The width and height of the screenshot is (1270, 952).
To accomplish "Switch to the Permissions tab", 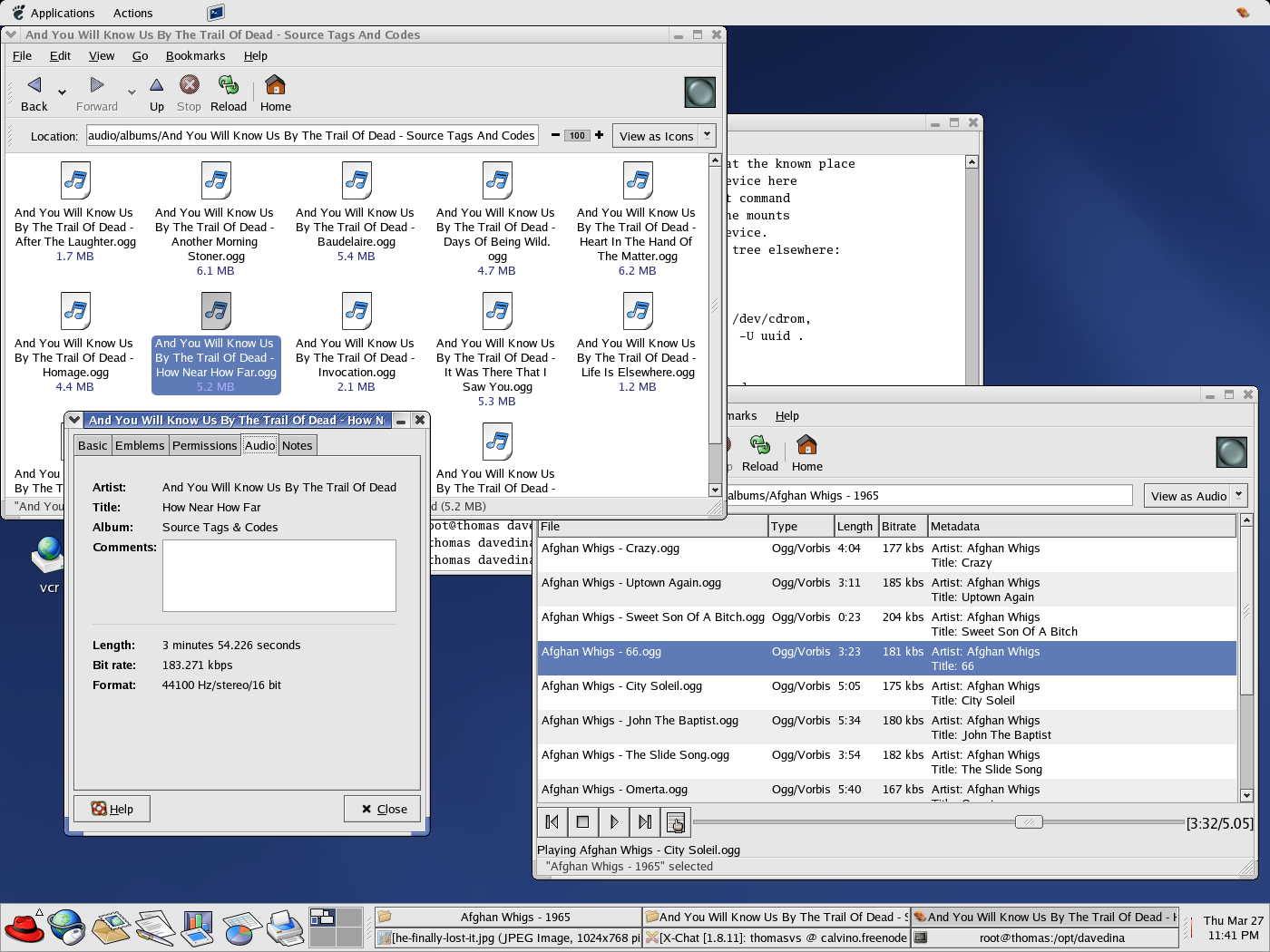I will click(x=204, y=445).
